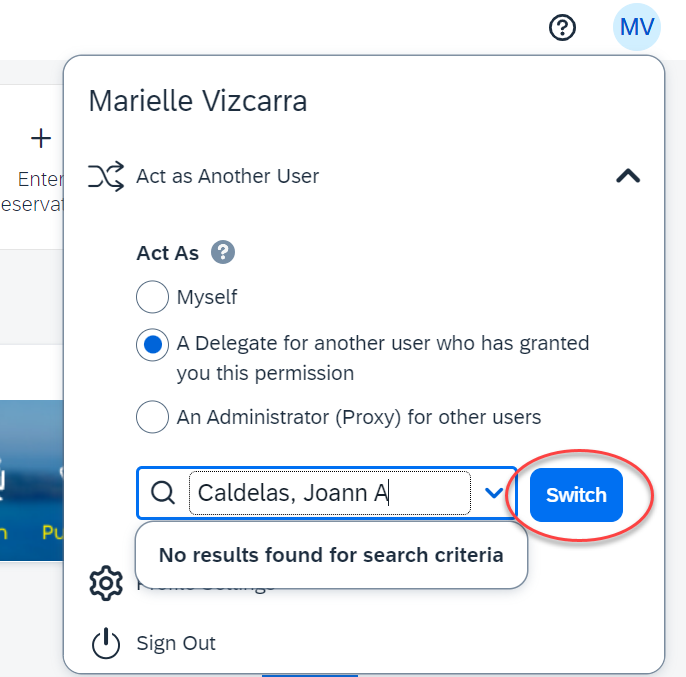Select the Delegate for another user radio

152,345
